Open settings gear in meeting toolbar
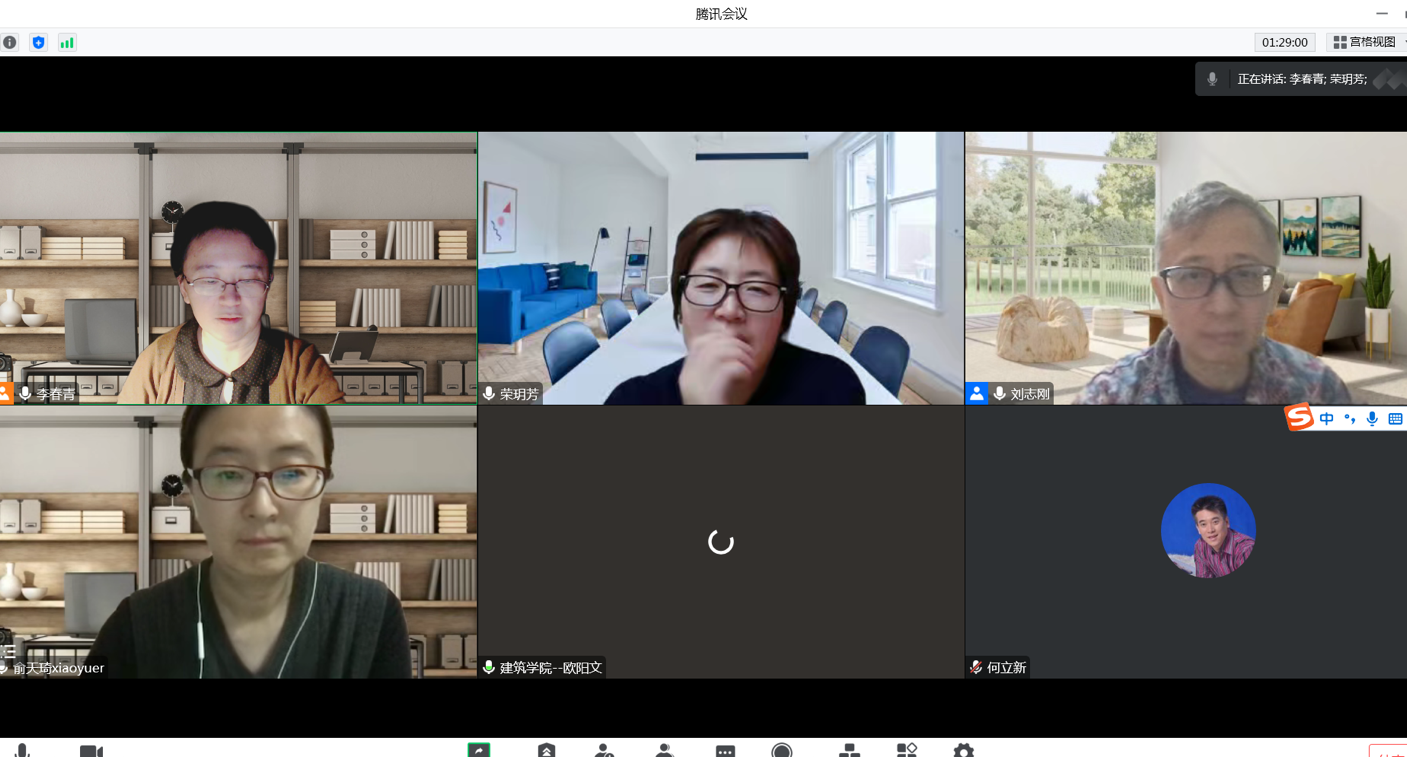Screen dimensions: 1407x757 pos(963,750)
